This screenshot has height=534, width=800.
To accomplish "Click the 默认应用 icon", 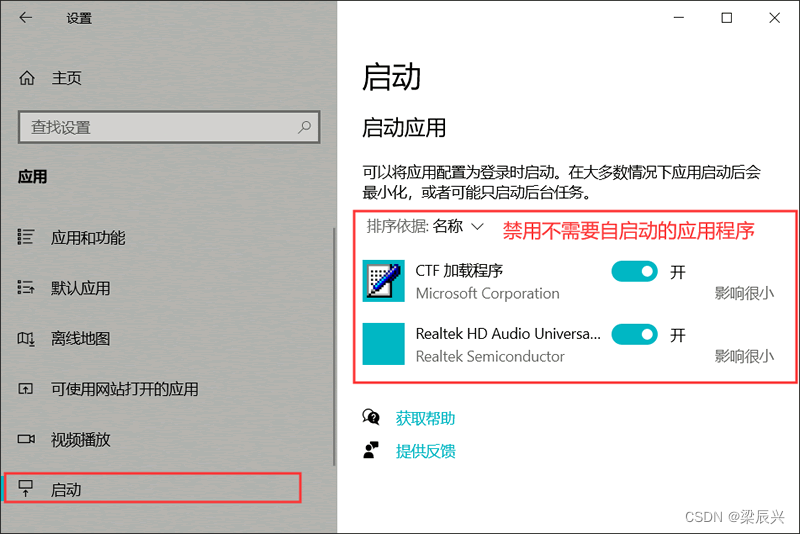I will click(x=26, y=288).
